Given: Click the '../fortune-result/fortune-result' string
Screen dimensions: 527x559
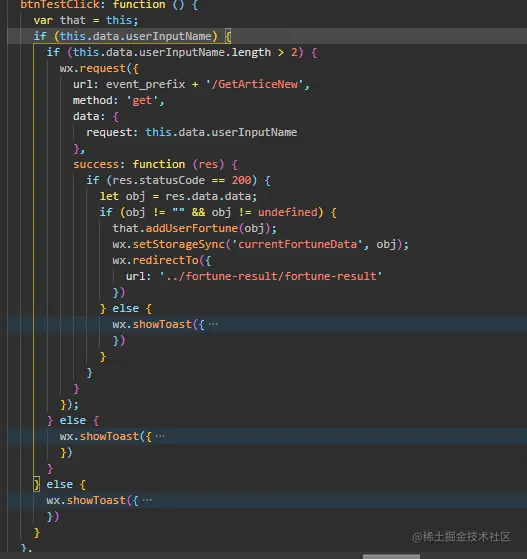Looking at the screenshot, I should click(271, 276).
